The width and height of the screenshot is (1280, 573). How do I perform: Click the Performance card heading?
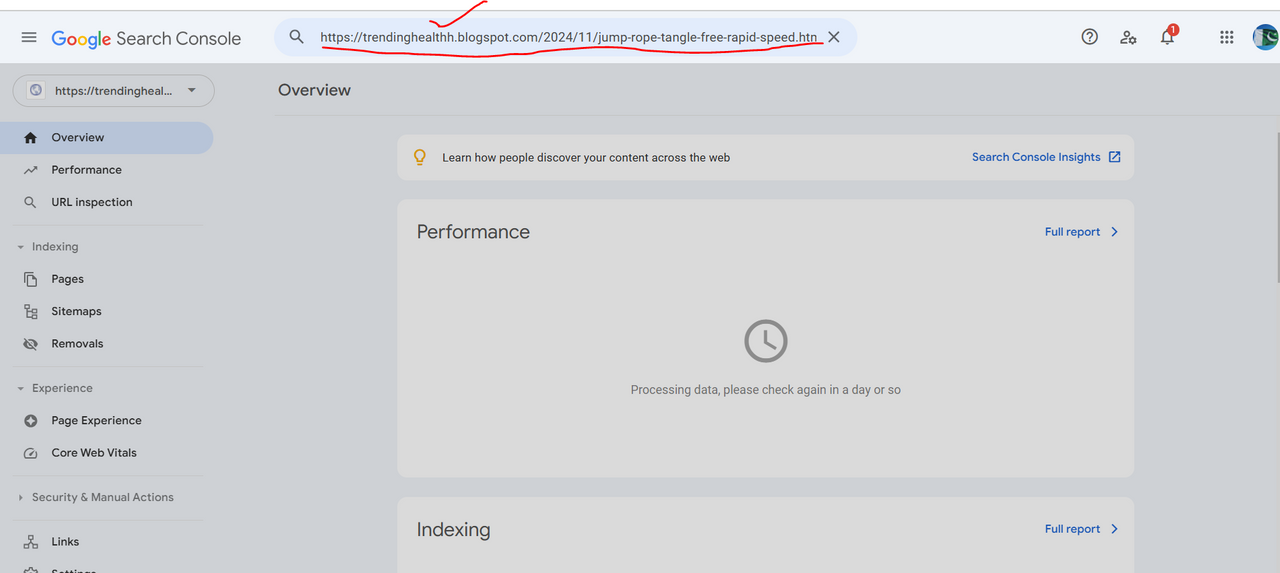(473, 232)
